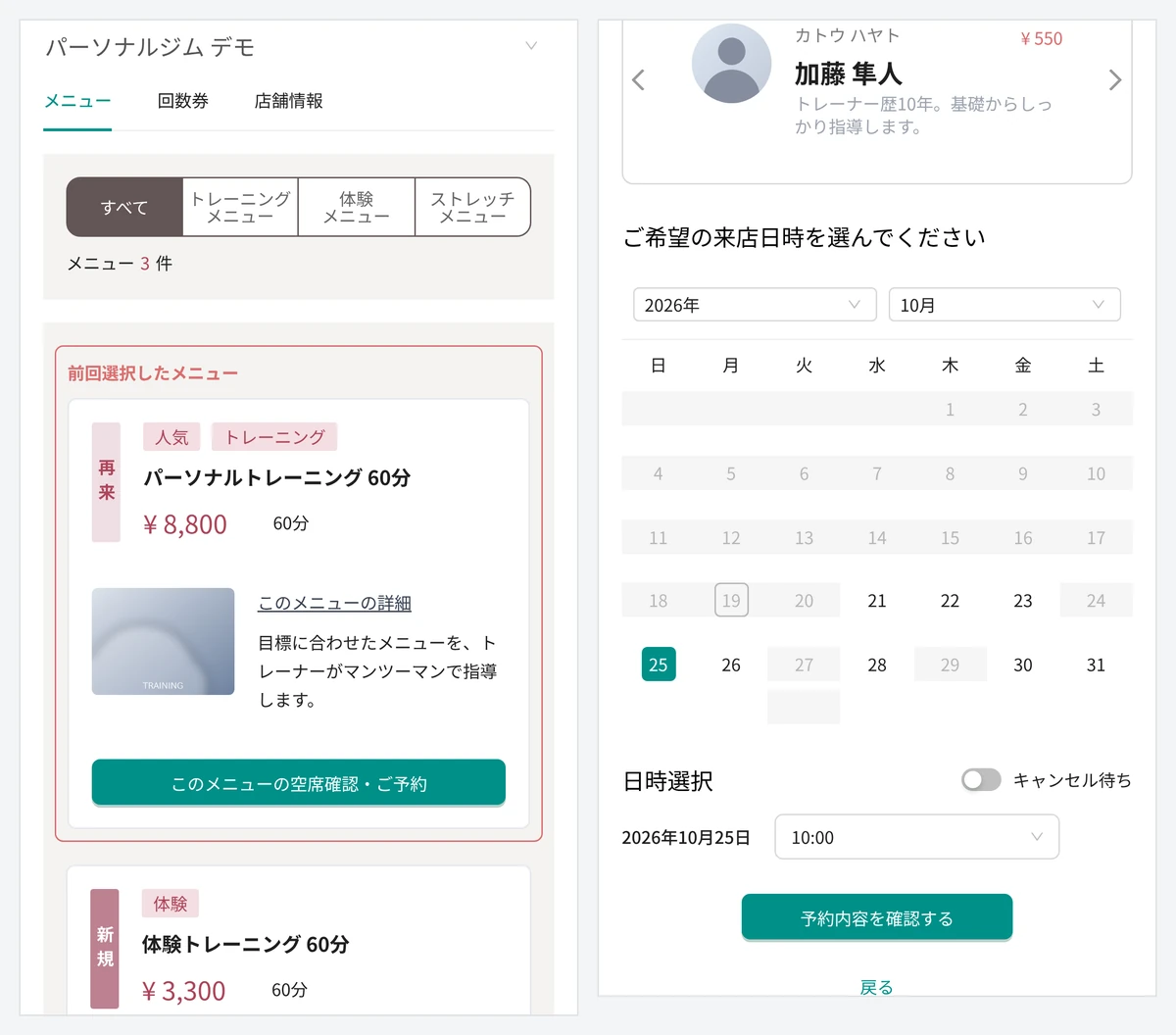Filter by ストレッチメニュー
The image size is (1176, 1035).
click(472, 207)
